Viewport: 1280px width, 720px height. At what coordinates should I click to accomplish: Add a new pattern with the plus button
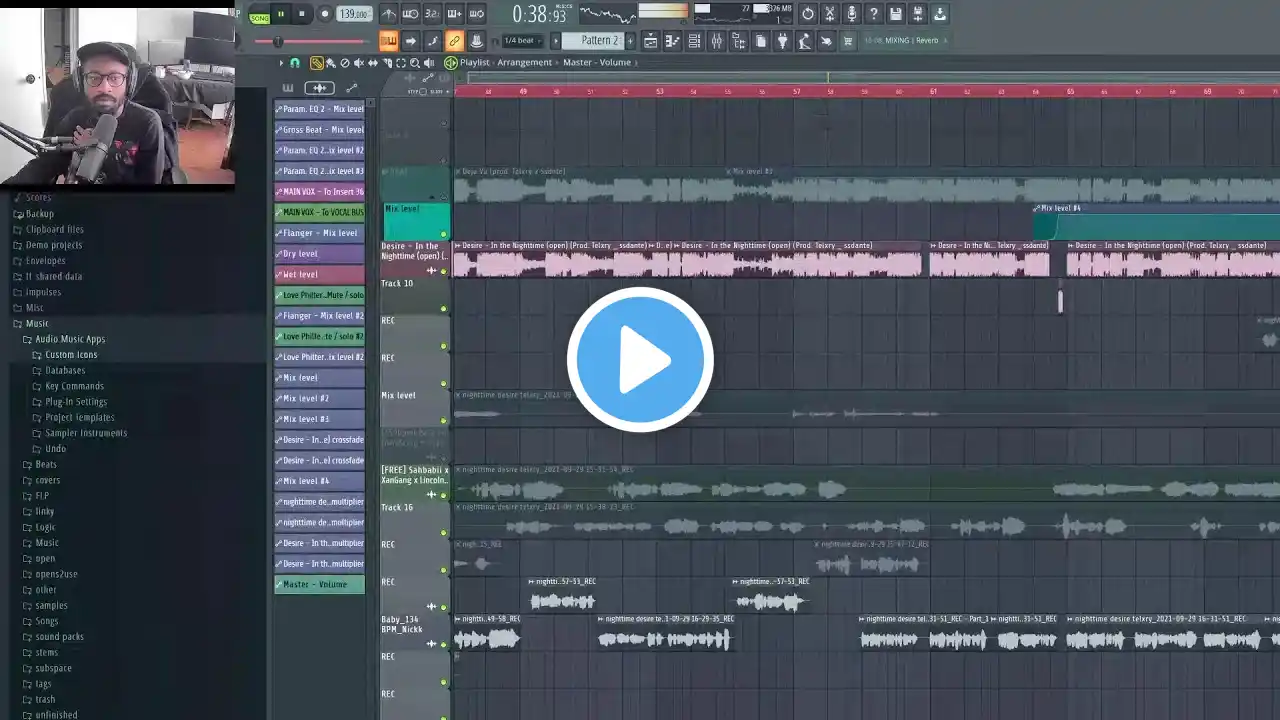(631, 41)
